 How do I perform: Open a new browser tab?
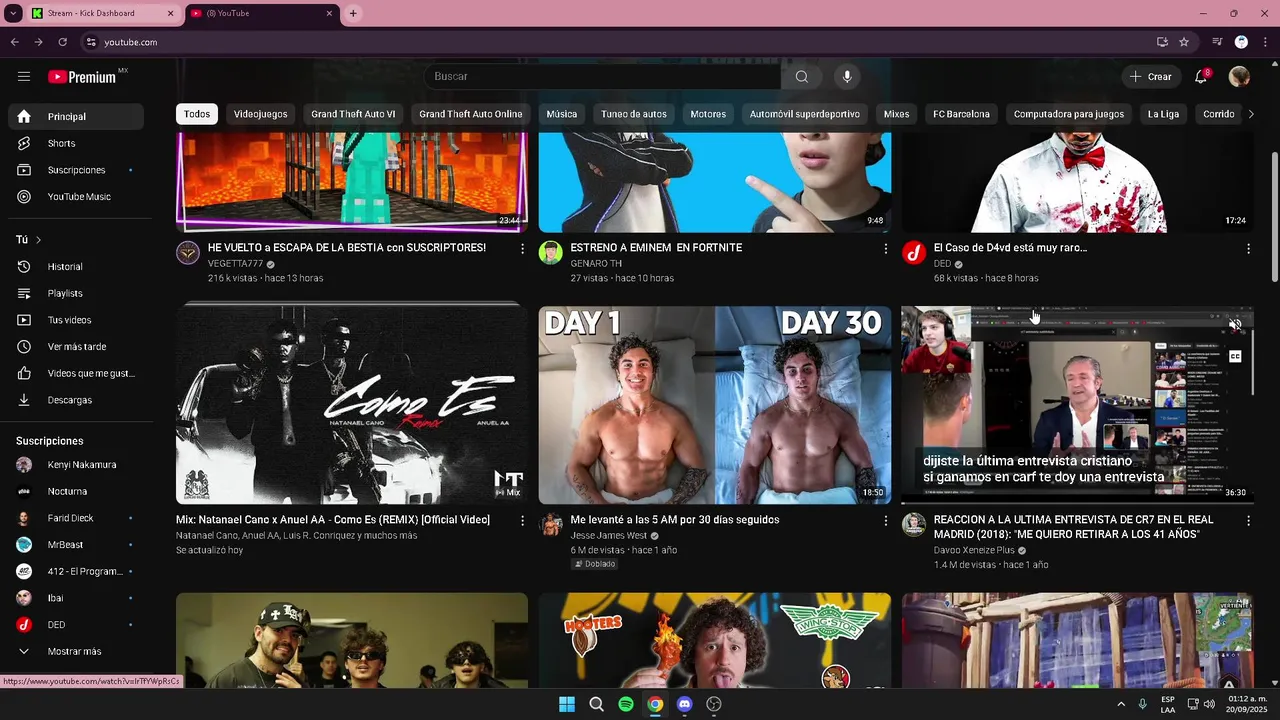[353, 13]
